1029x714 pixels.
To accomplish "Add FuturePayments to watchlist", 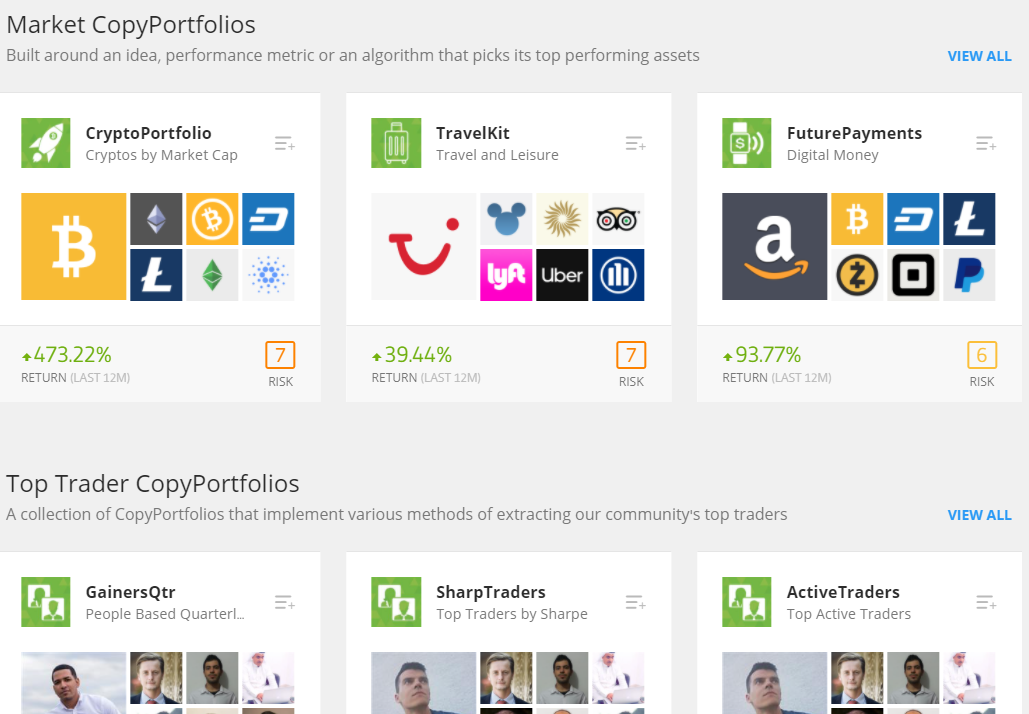I will coord(986,144).
